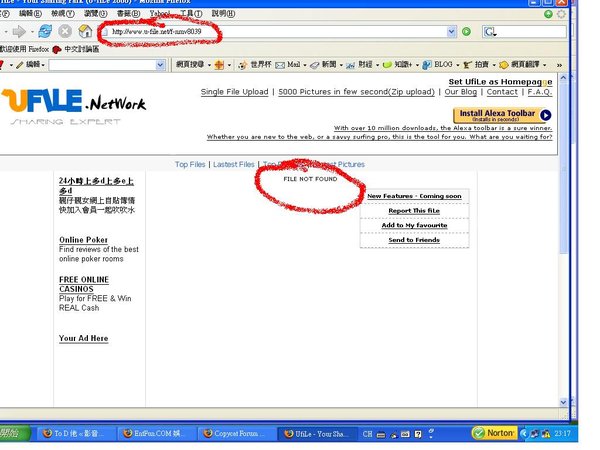The height and width of the screenshot is (450, 600).
Task: Open the Mail envelope toolbar icon
Action: click(280, 65)
